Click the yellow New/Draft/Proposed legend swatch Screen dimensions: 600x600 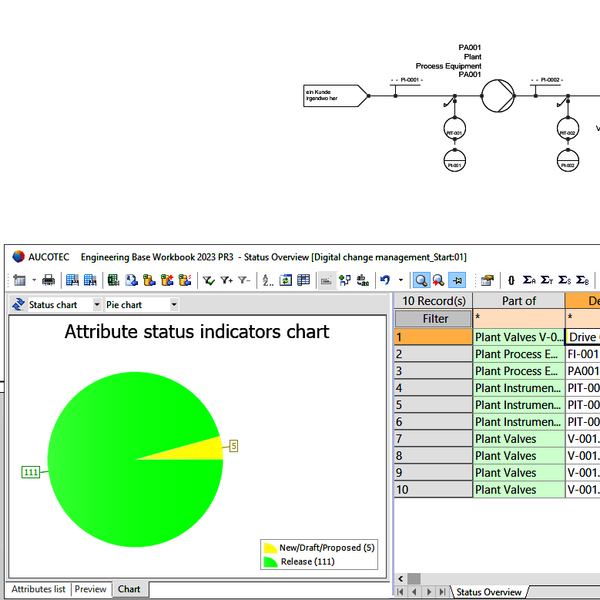point(269,548)
